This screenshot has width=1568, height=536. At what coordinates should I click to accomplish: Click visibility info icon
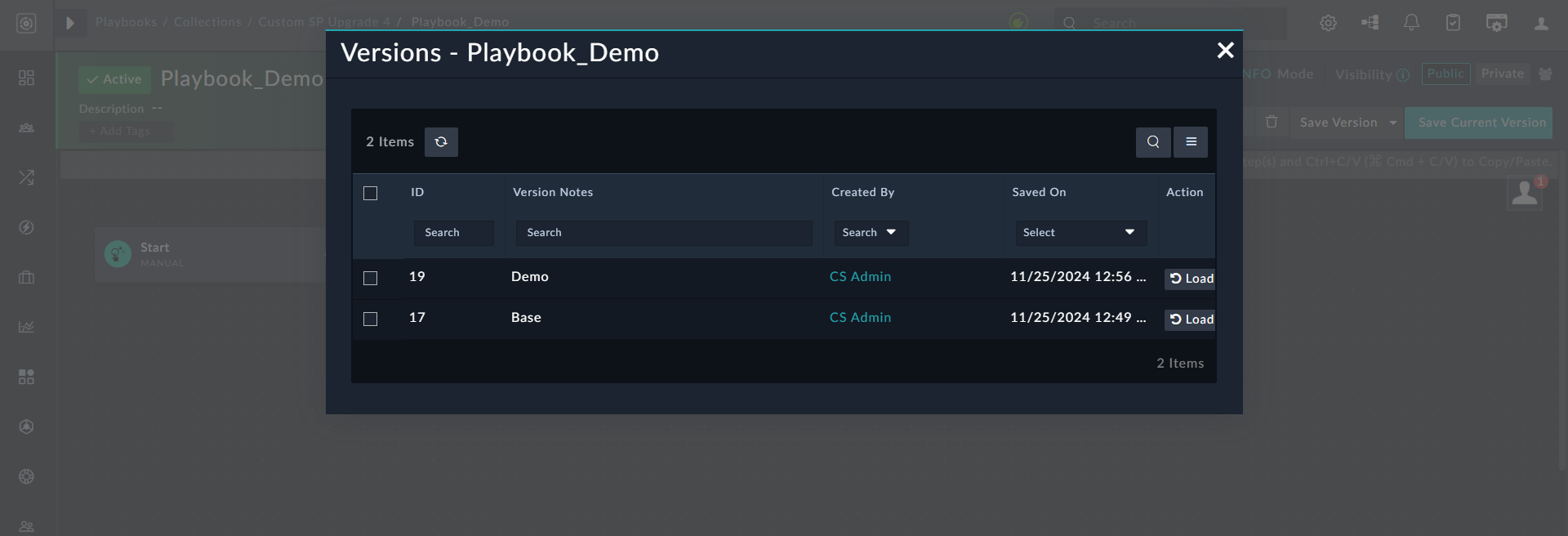pyautogui.click(x=1403, y=75)
